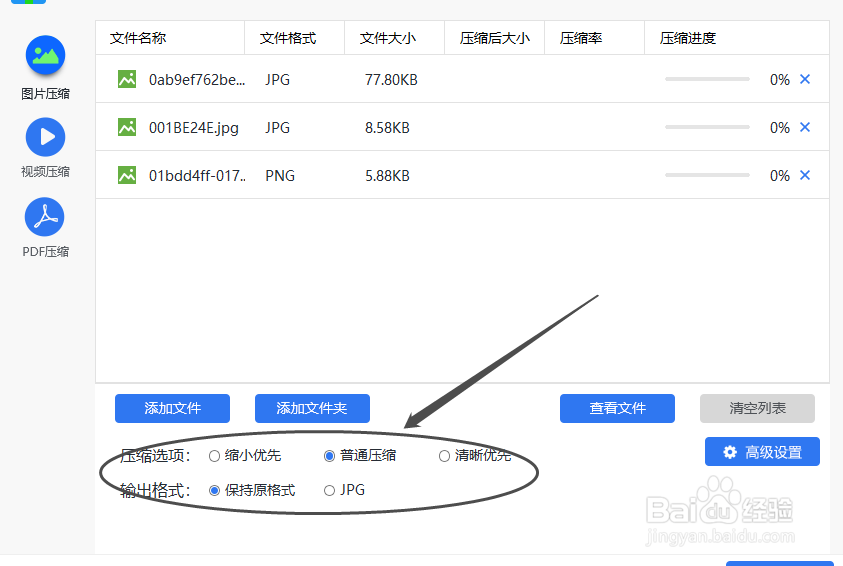Click the PDF压缩 sidebar label
The width and height of the screenshot is (843, 566).
click(45, 252)
